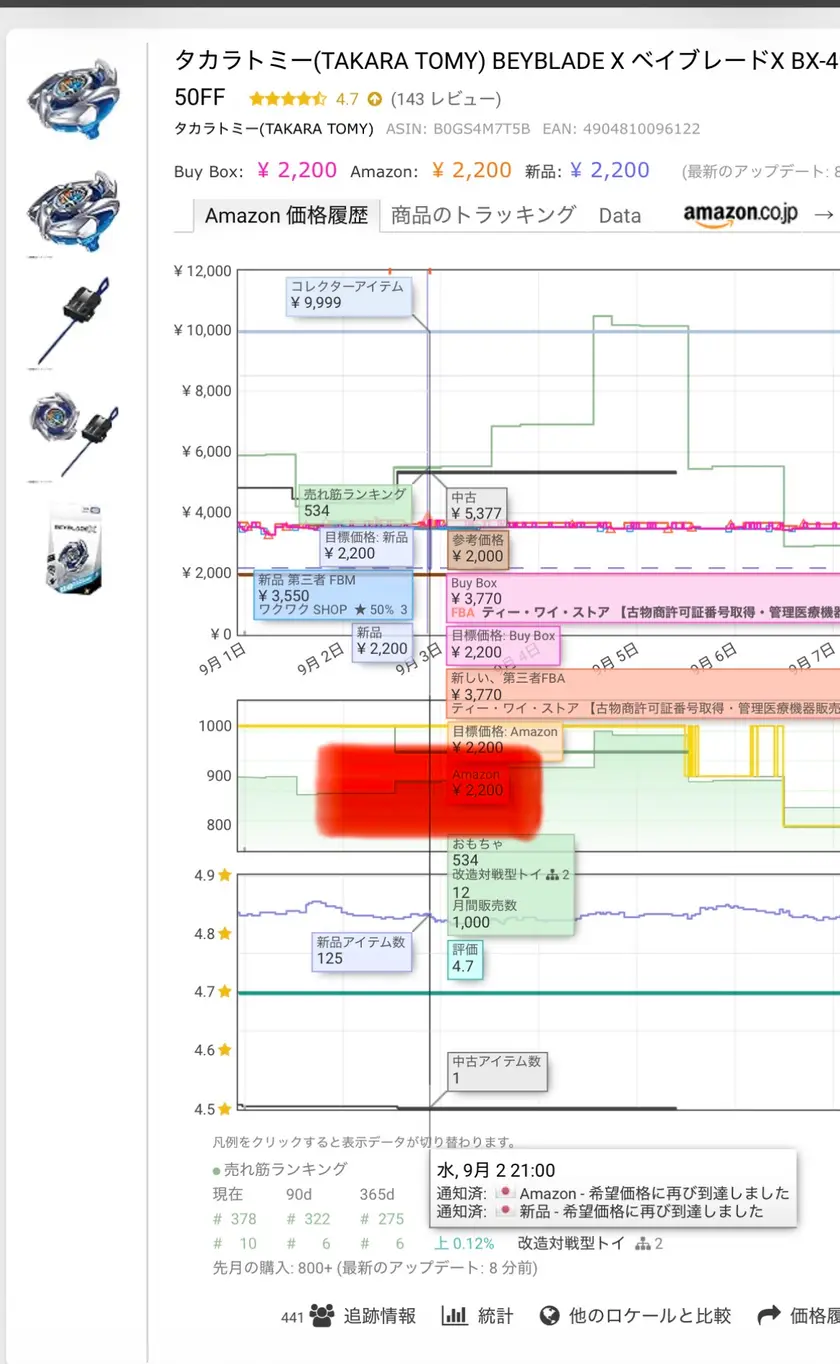Screen dimensions: 840x1364
Task: Click the globe icon for 他のロケールと比較
Action: click(x=548, y=1315)
